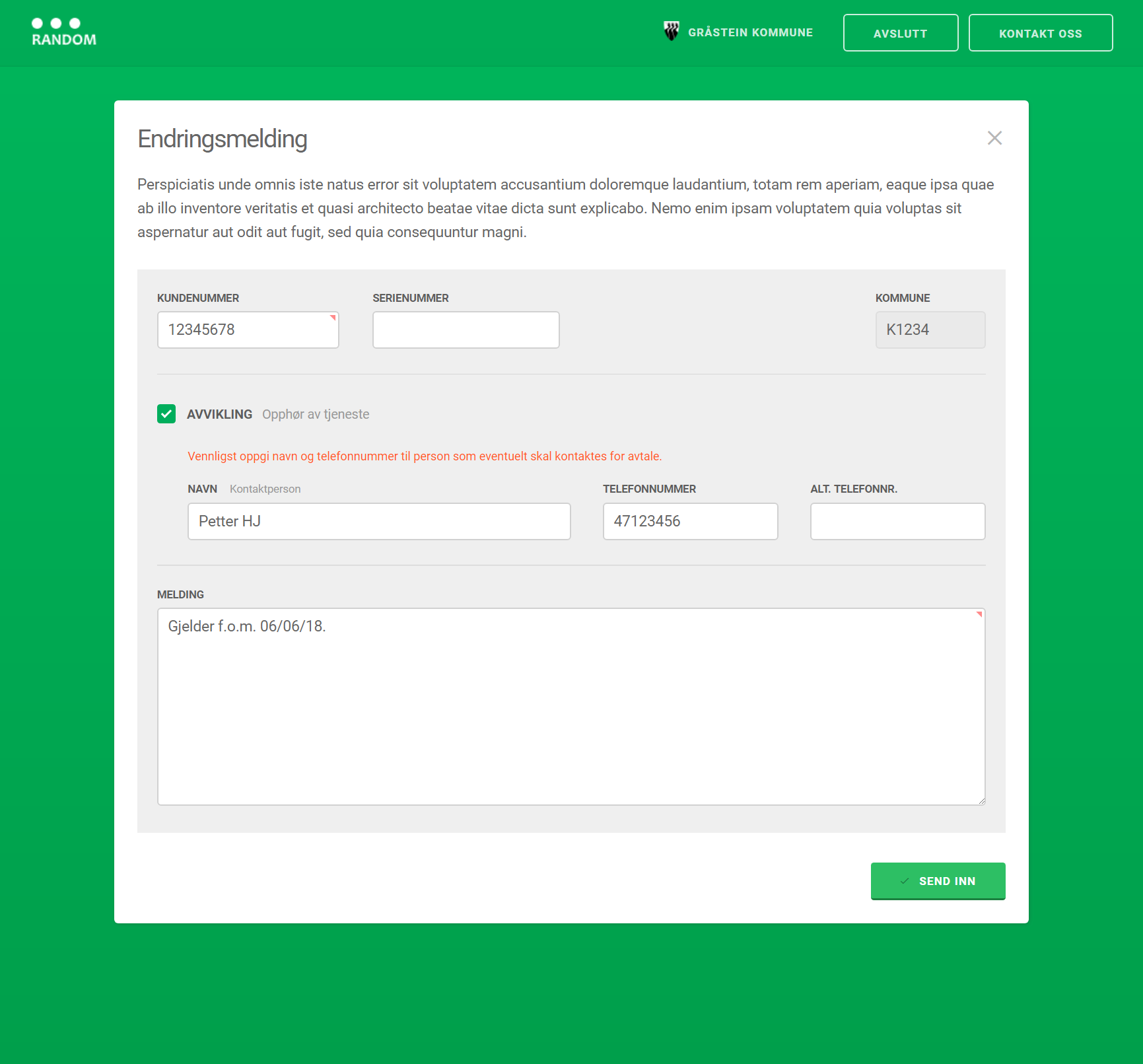Click the GRÅSTEIN KOMMUNE header text
This screenshot has height=1064, width=1143.
[751, 32]
